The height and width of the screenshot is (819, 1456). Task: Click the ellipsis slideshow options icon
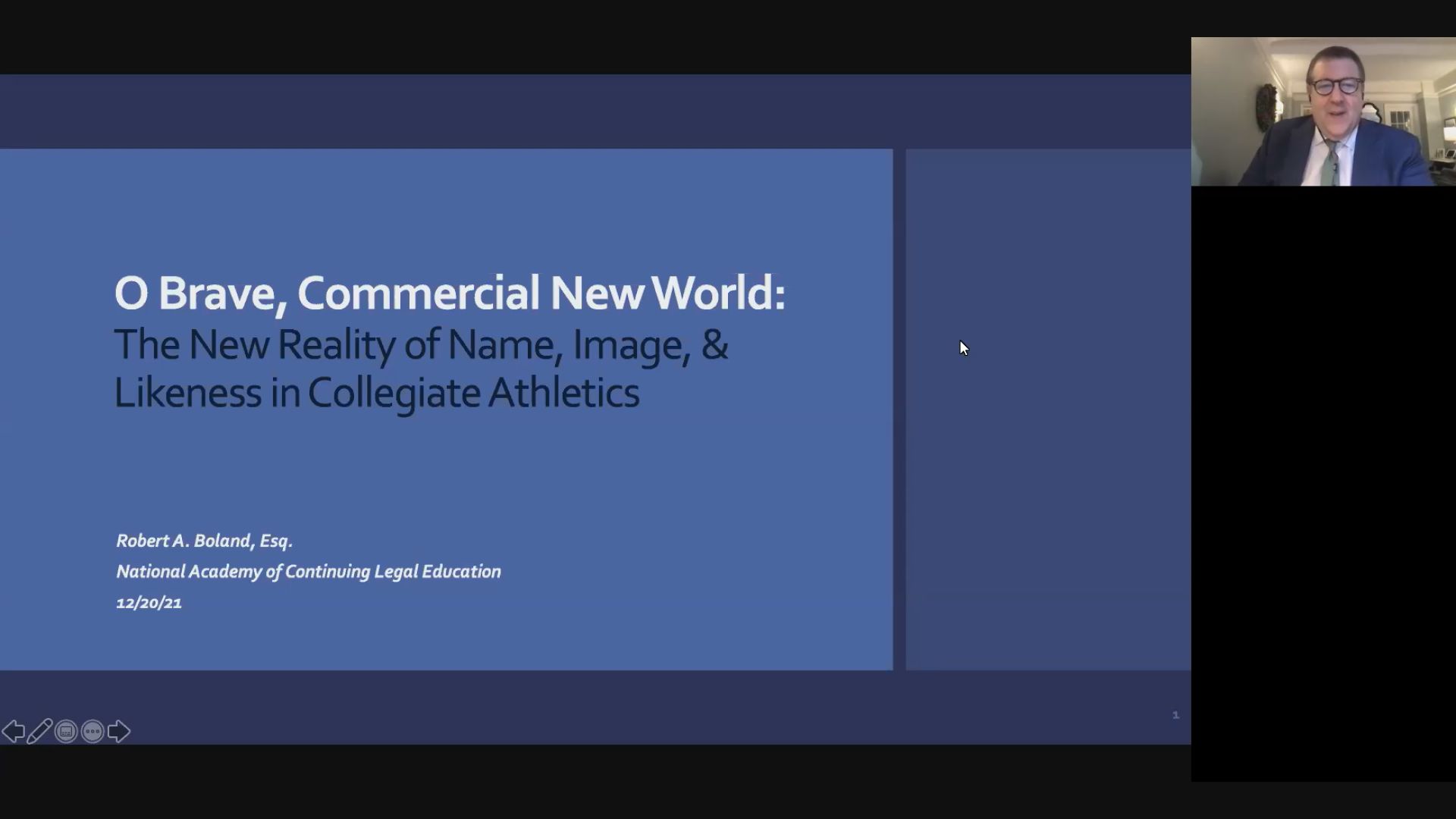(93, 730)
